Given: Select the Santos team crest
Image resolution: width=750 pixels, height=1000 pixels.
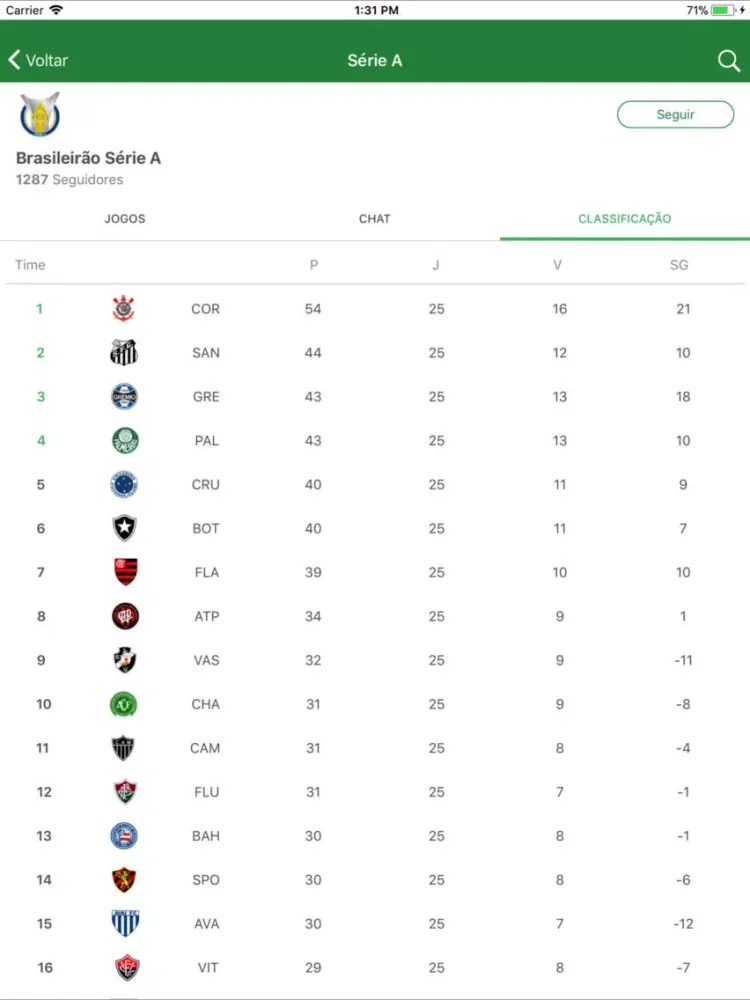Looking at the screenshot, I should 124,353.
